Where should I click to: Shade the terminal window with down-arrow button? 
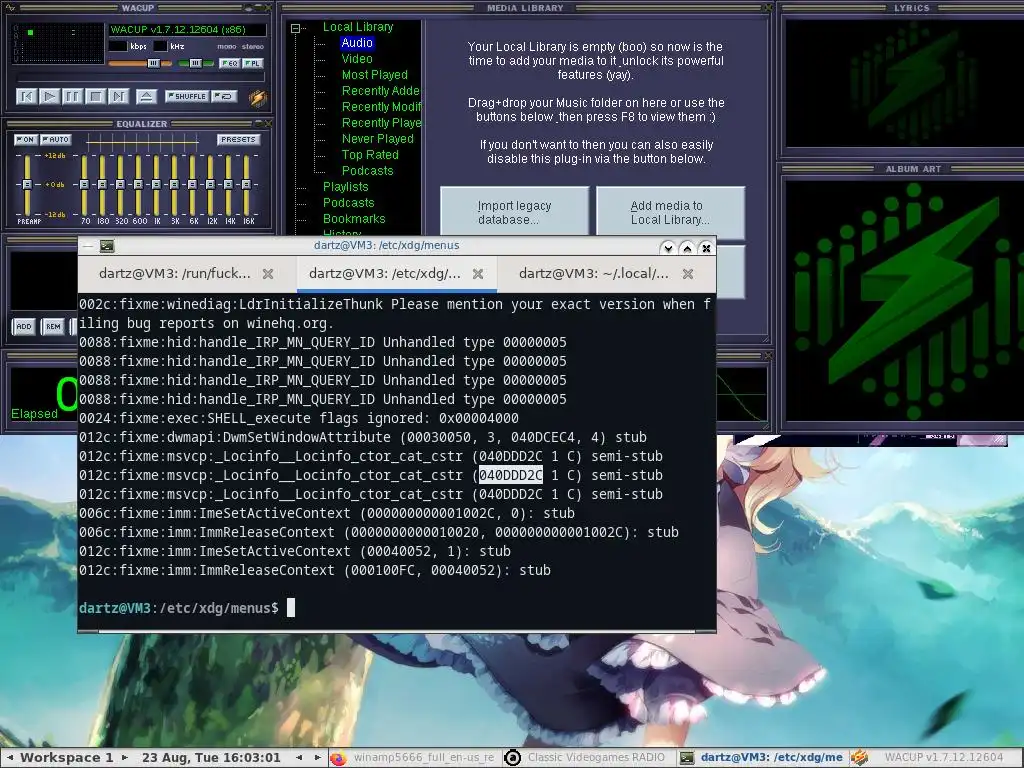coord(667,248)
